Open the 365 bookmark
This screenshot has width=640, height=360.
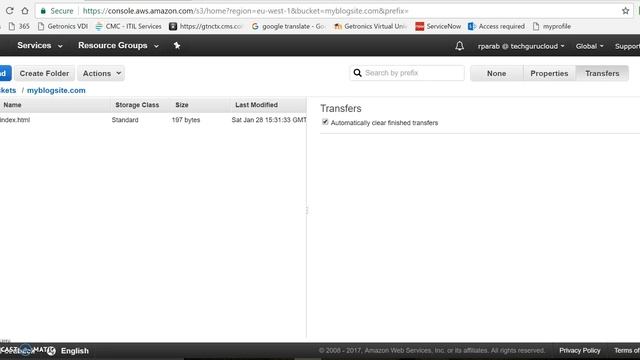[x=19, y=27]
